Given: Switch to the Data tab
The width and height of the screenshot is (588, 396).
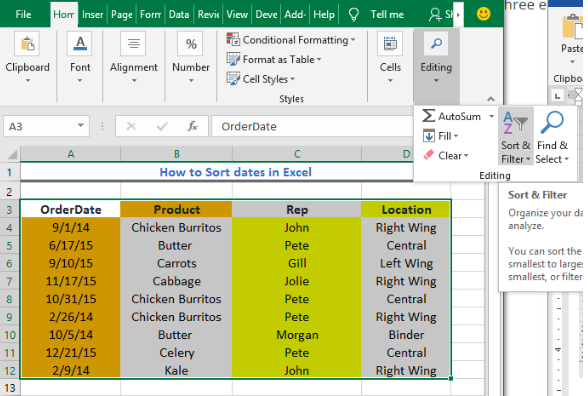Looking at the screenshot, I should point(179,15).
